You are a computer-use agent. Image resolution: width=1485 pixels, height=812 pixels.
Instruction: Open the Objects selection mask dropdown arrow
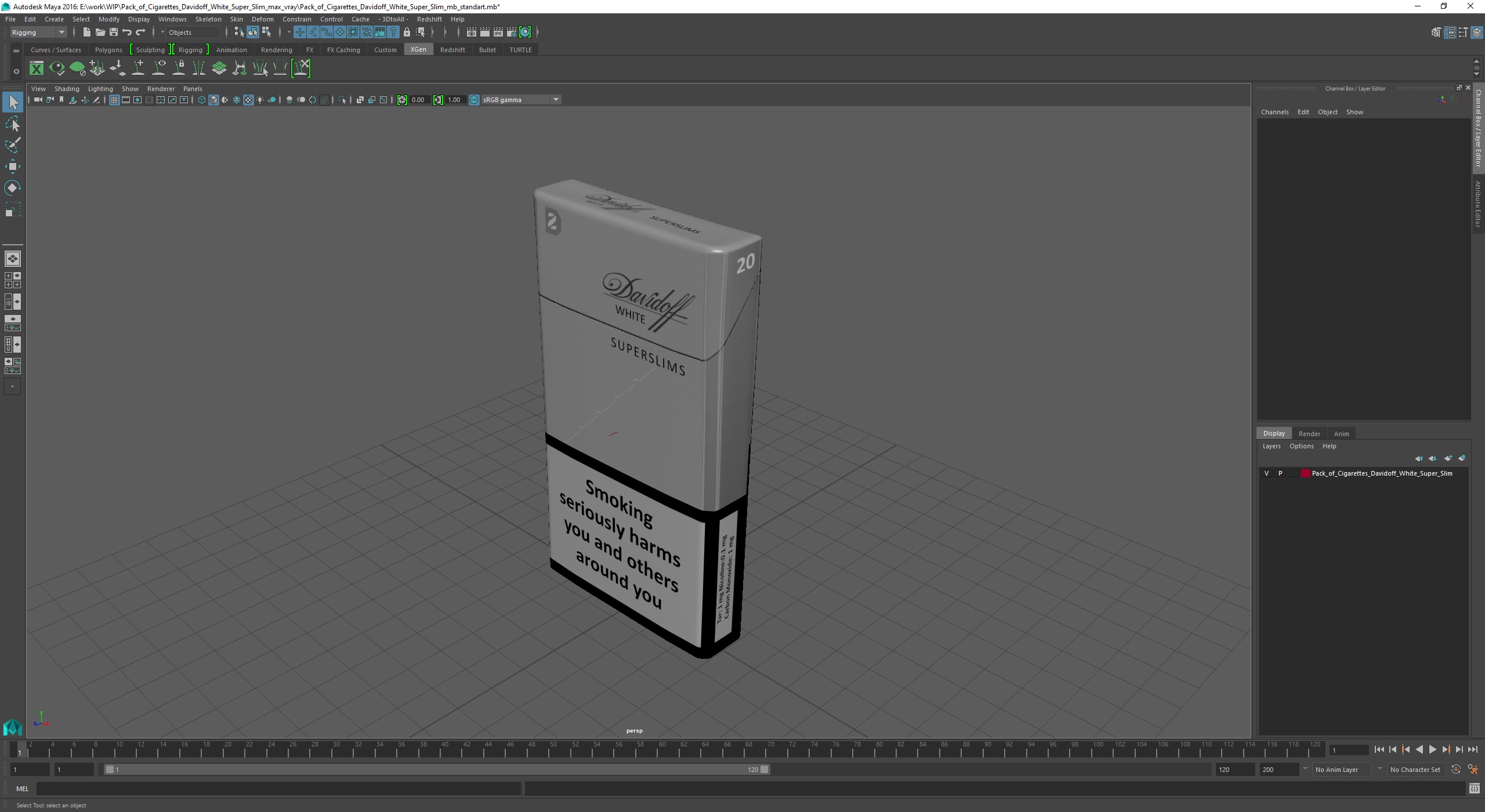[x=162, y=32]
